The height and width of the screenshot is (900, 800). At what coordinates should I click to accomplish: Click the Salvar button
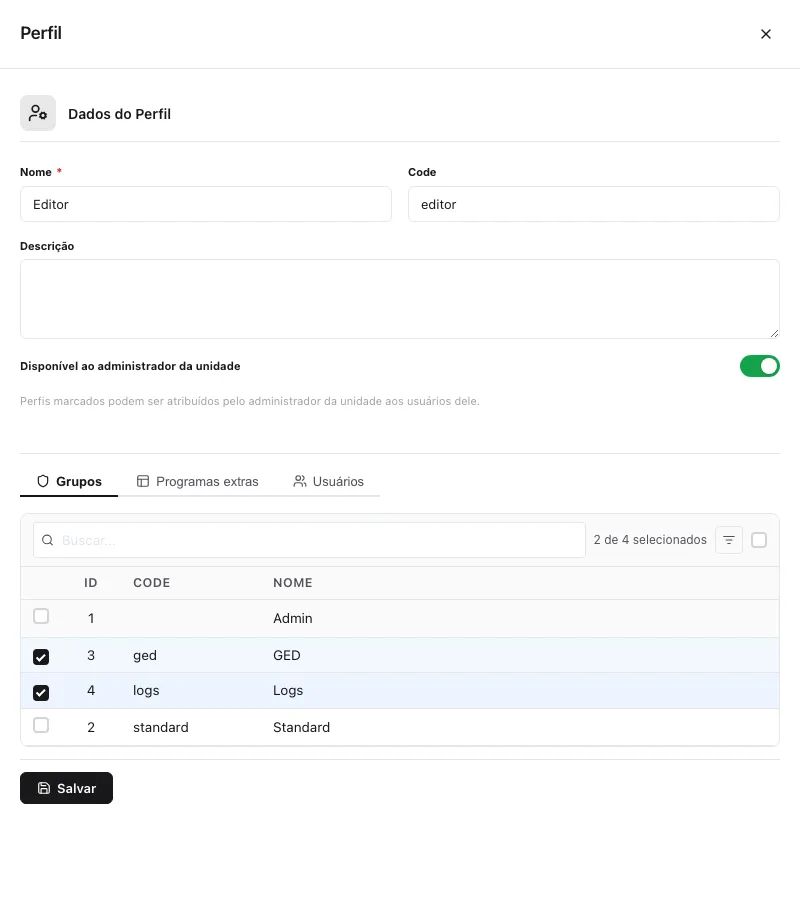click(x=67, y=788)
